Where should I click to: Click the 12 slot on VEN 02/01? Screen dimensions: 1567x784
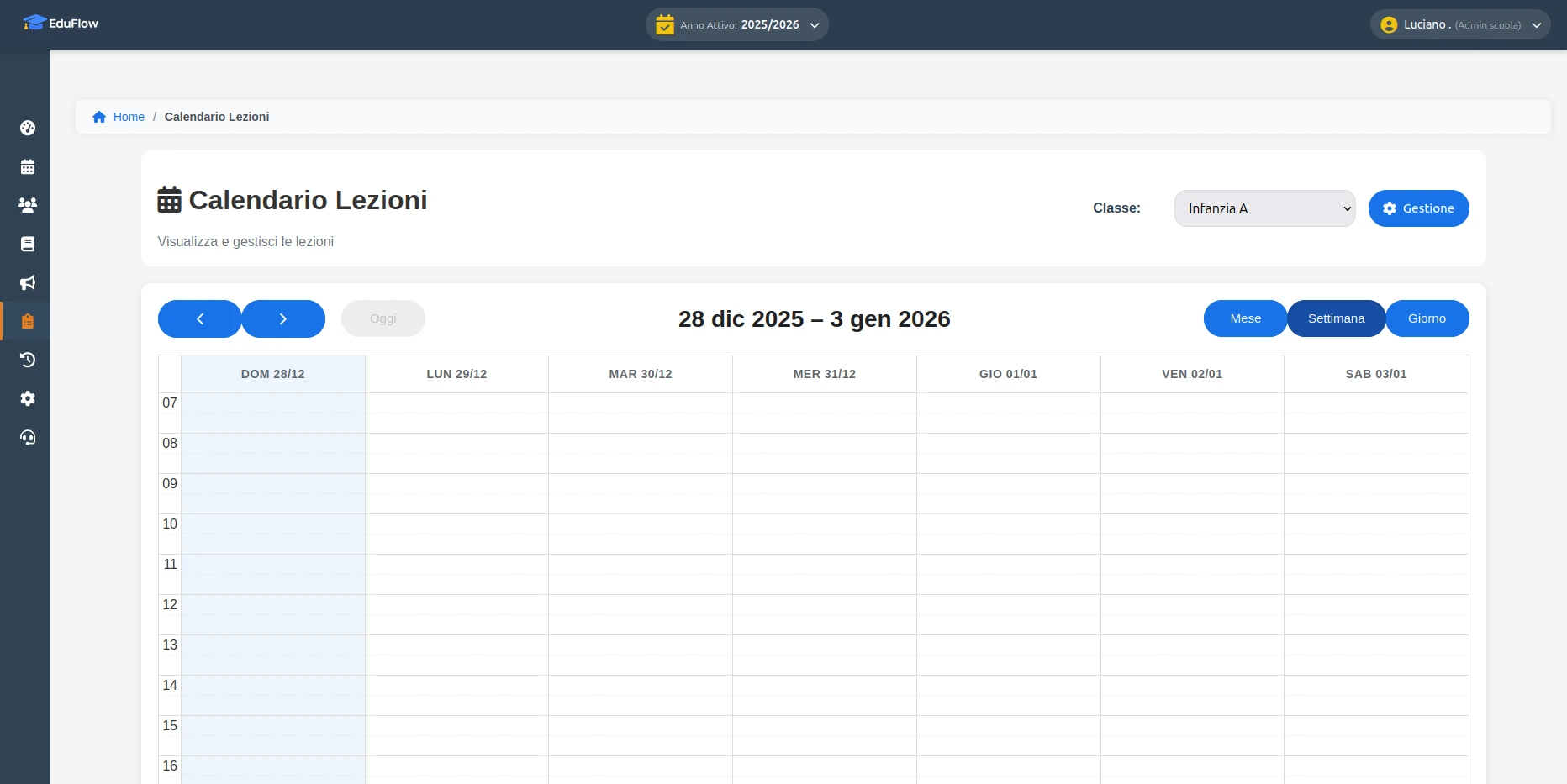coord(1192,605)
